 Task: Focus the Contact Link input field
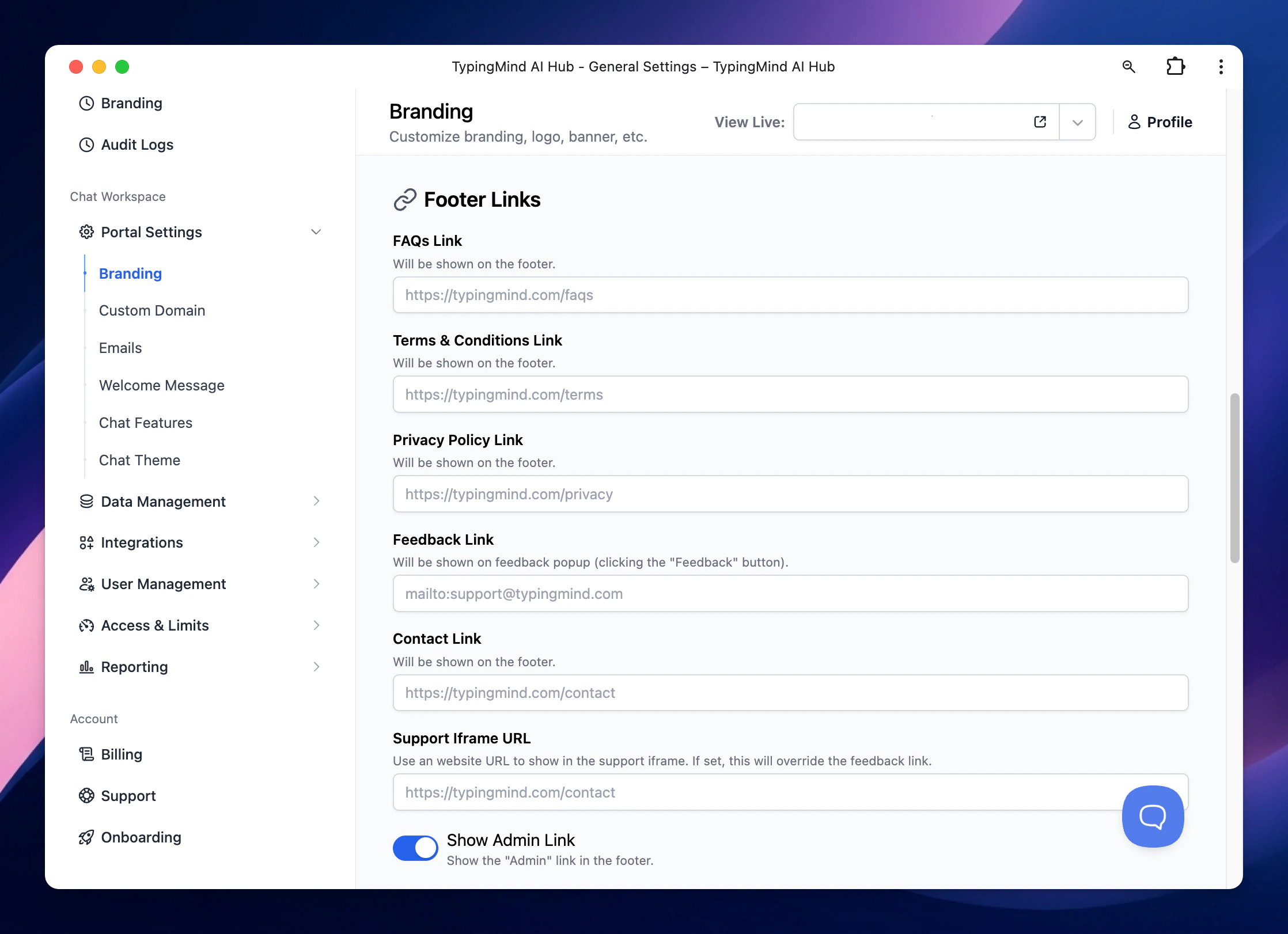pos(790,693)
